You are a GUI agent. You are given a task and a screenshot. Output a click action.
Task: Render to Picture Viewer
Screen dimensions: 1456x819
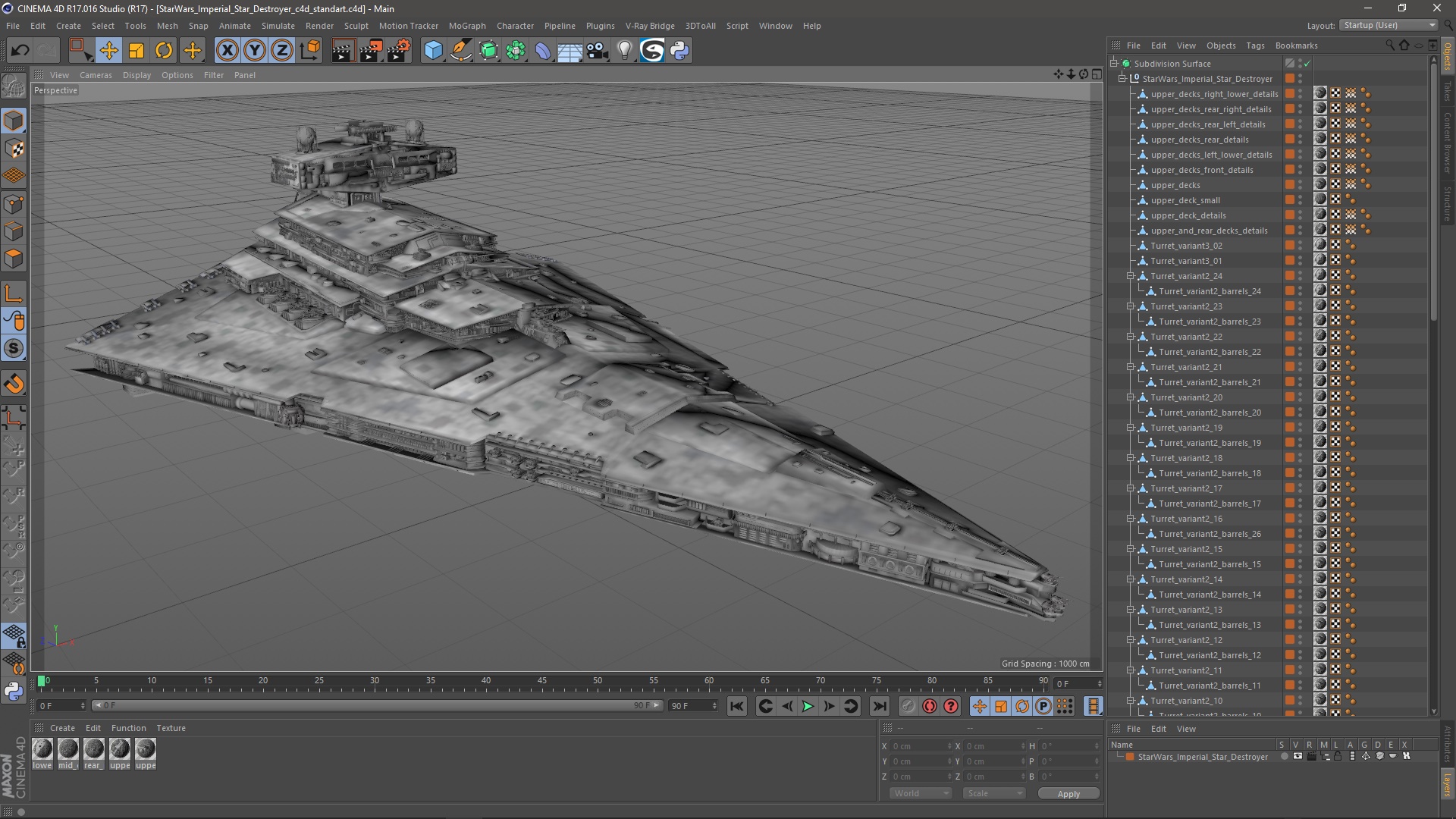click(371, 51)
